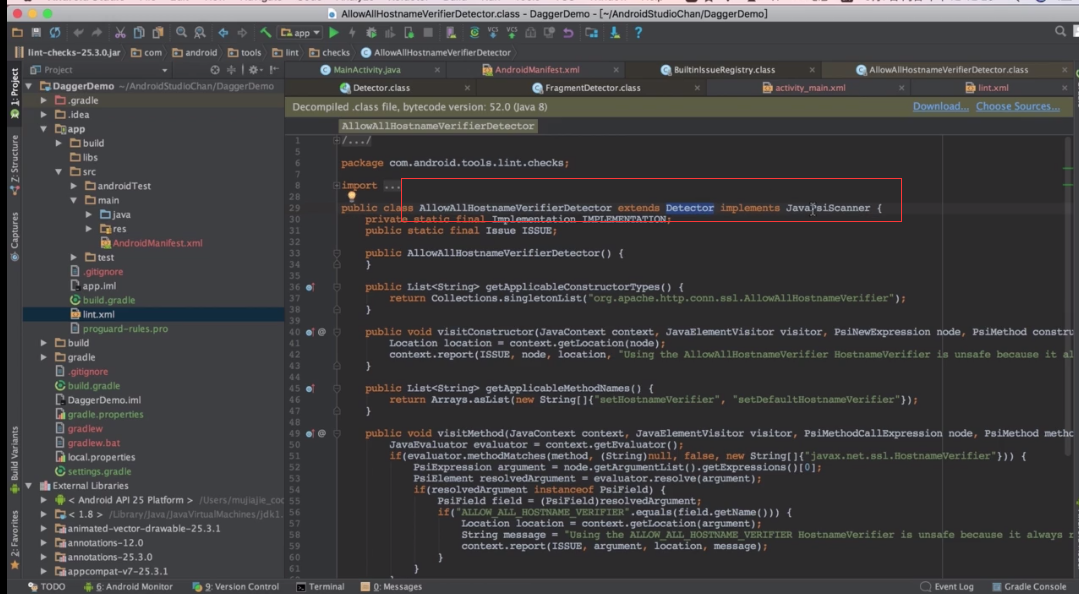The height and width of the screenshot is (594, 1079).
Task: Expand the .idea folder
Action: [x=44, y=115]
